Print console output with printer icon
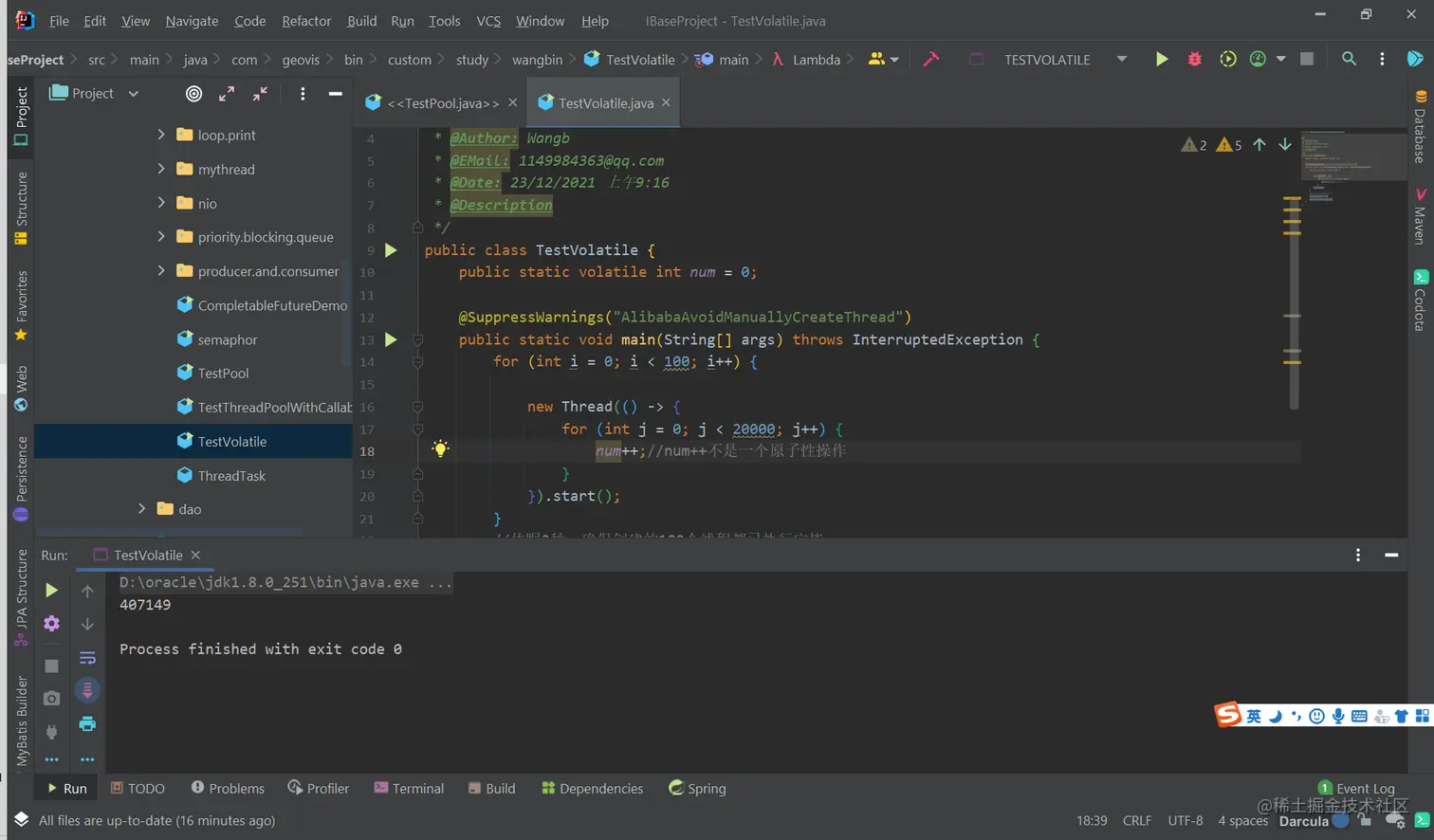This screenshot has height=840, width=1434. [x=87, y=723]
